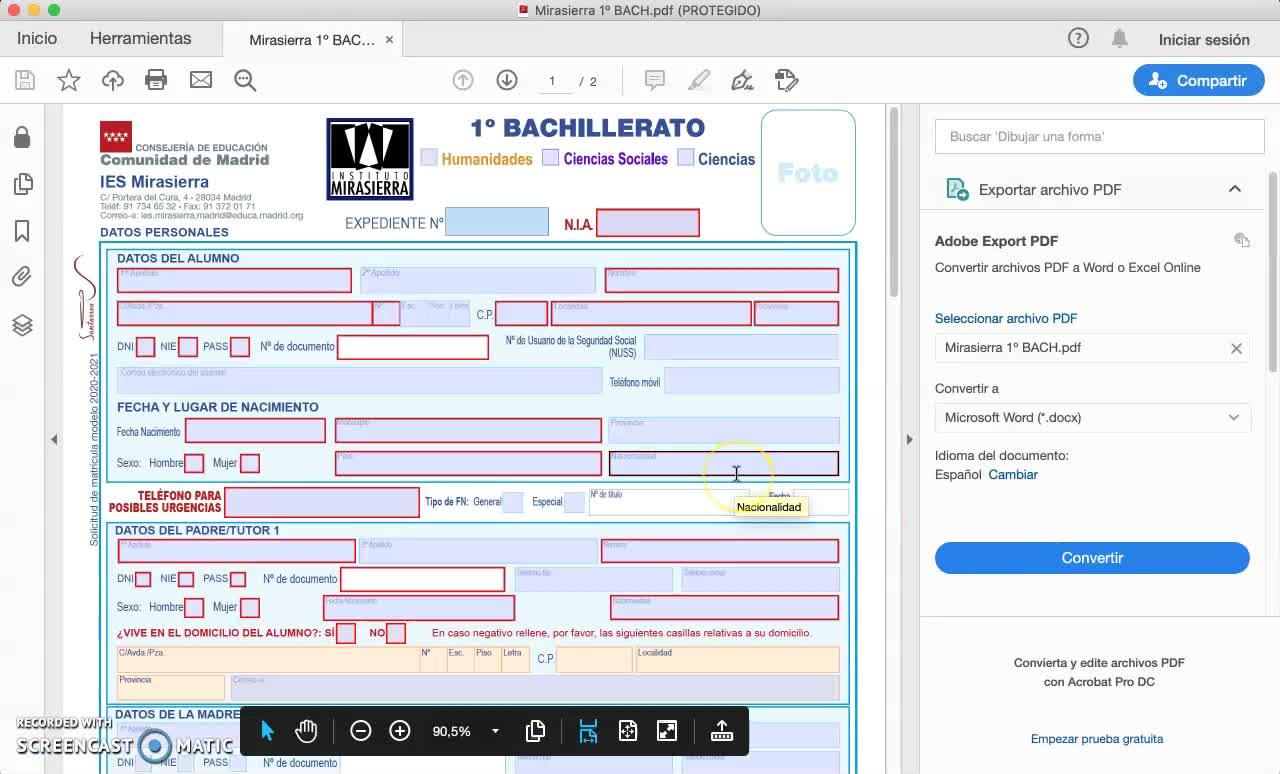Screen dimensions: 1280x774
Task: Select the comment note tool
Action: (x=655, y=81)
